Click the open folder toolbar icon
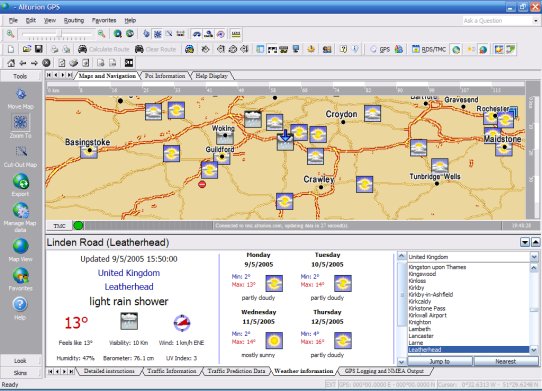The image size is (542, 391). [x=27, y=49]
